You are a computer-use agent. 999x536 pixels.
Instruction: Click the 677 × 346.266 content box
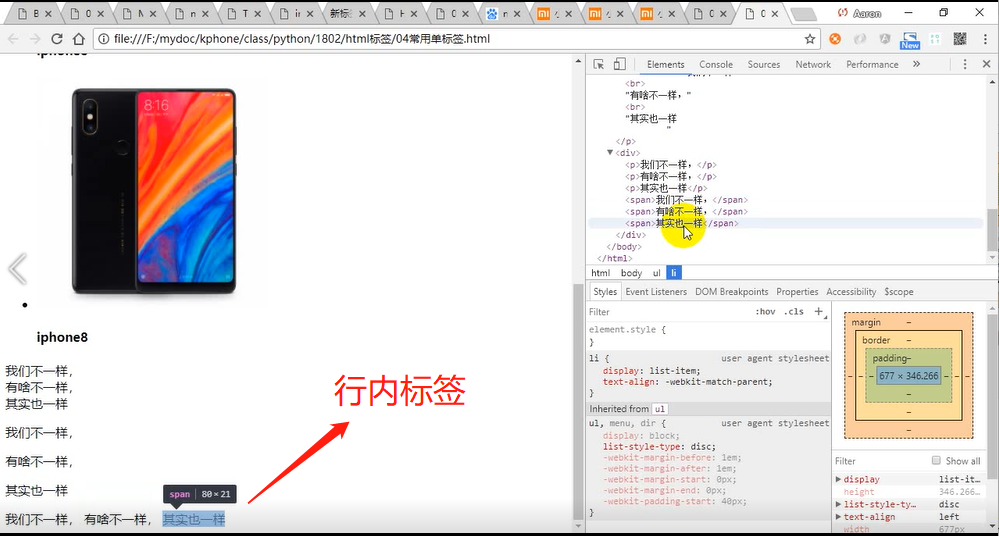point(908,376)
